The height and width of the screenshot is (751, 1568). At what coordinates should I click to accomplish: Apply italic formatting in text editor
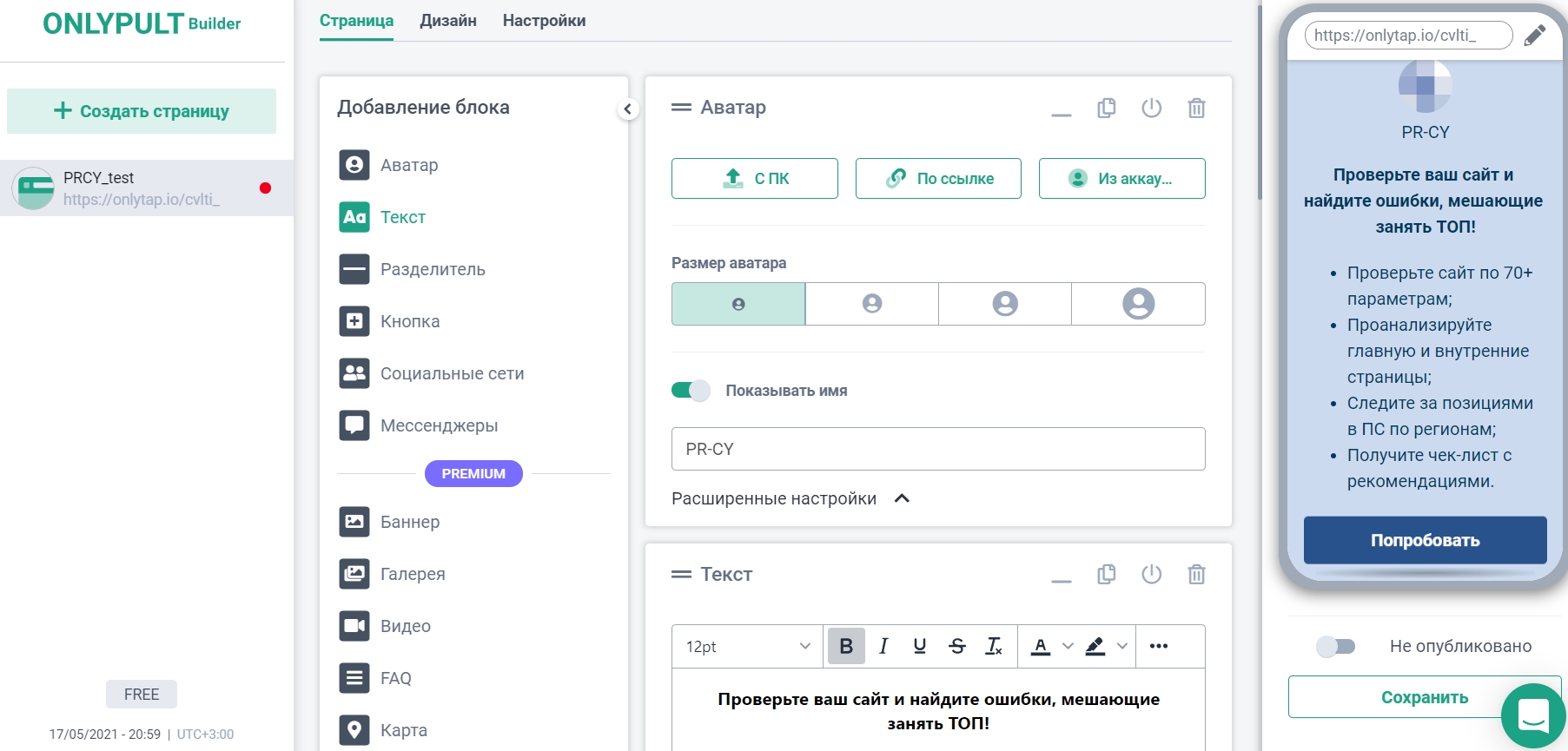[883, 646]
